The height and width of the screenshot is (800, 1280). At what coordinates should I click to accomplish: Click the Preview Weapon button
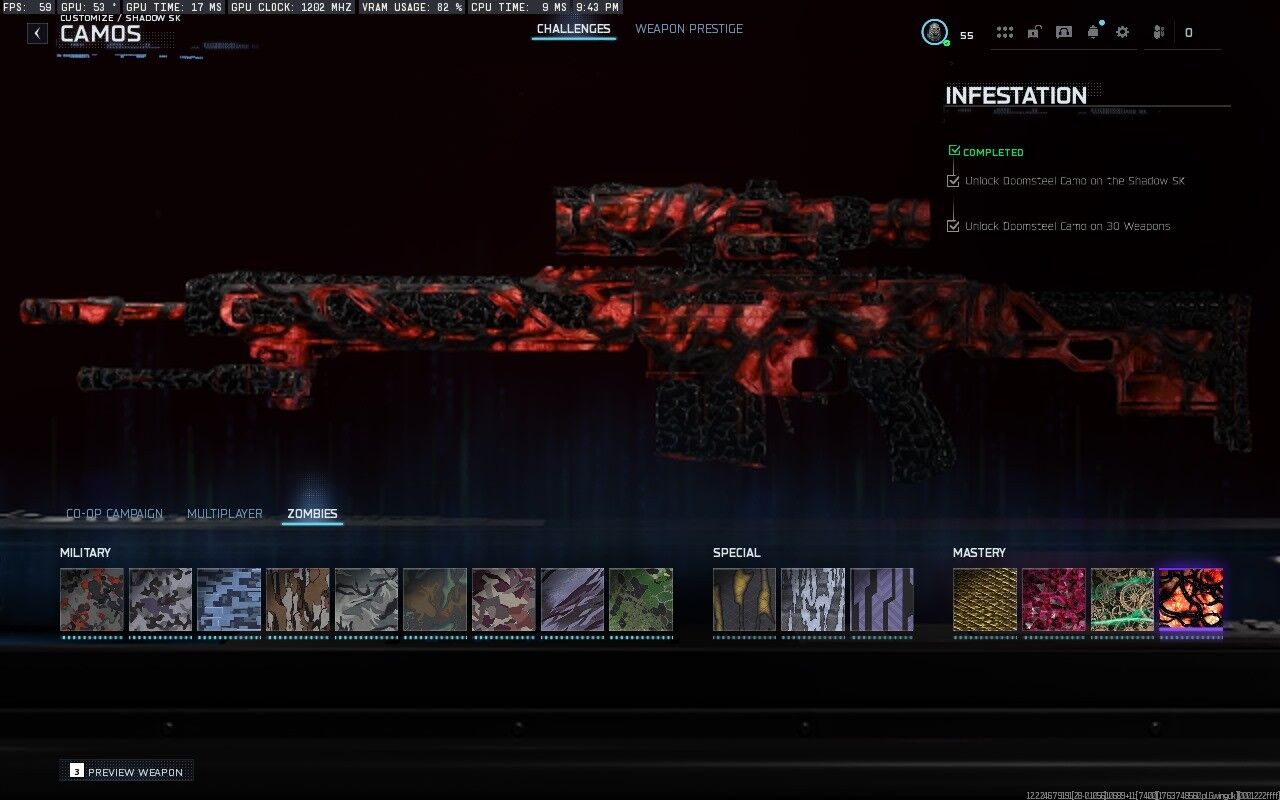126,771
